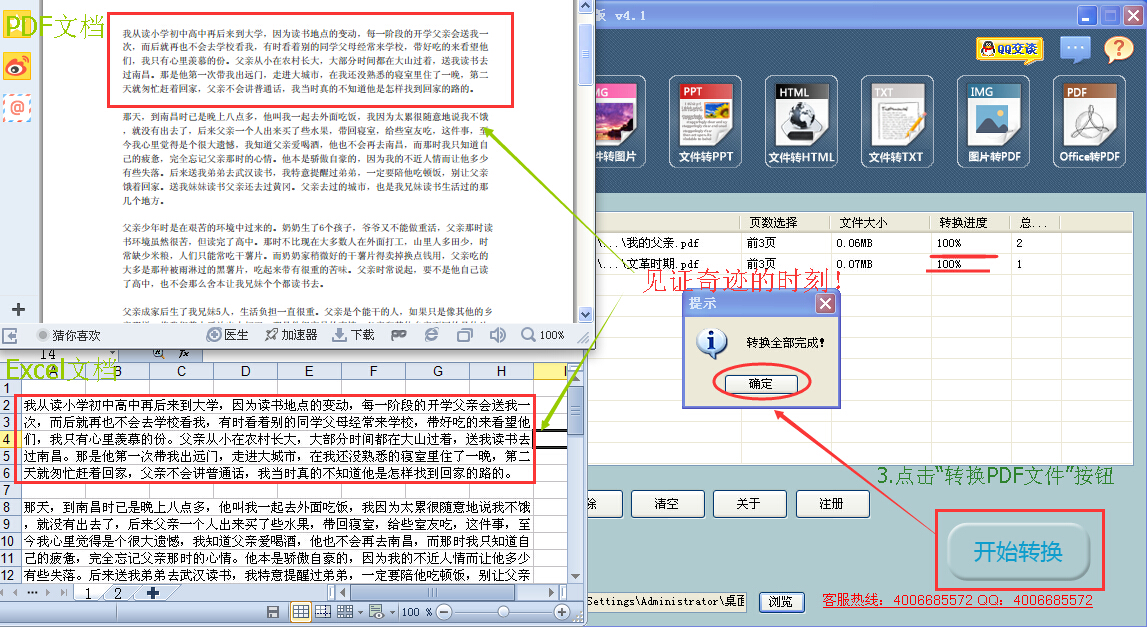The height and width of the screenshot is (627, 1147).
Task: Open the 100% page zoom control
Action: tap(543, 335)
